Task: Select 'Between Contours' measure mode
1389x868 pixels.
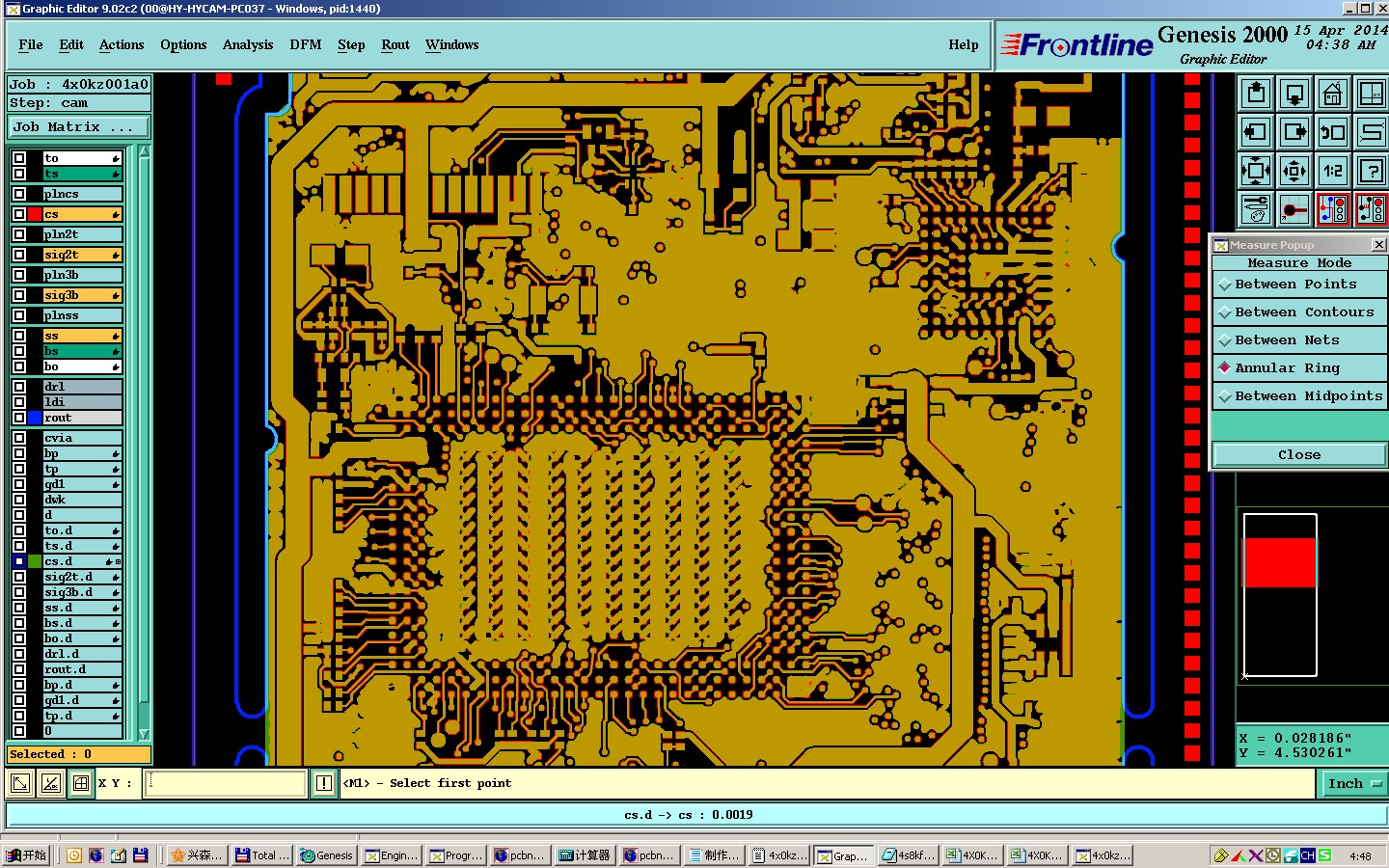Action: (1299, 312)
